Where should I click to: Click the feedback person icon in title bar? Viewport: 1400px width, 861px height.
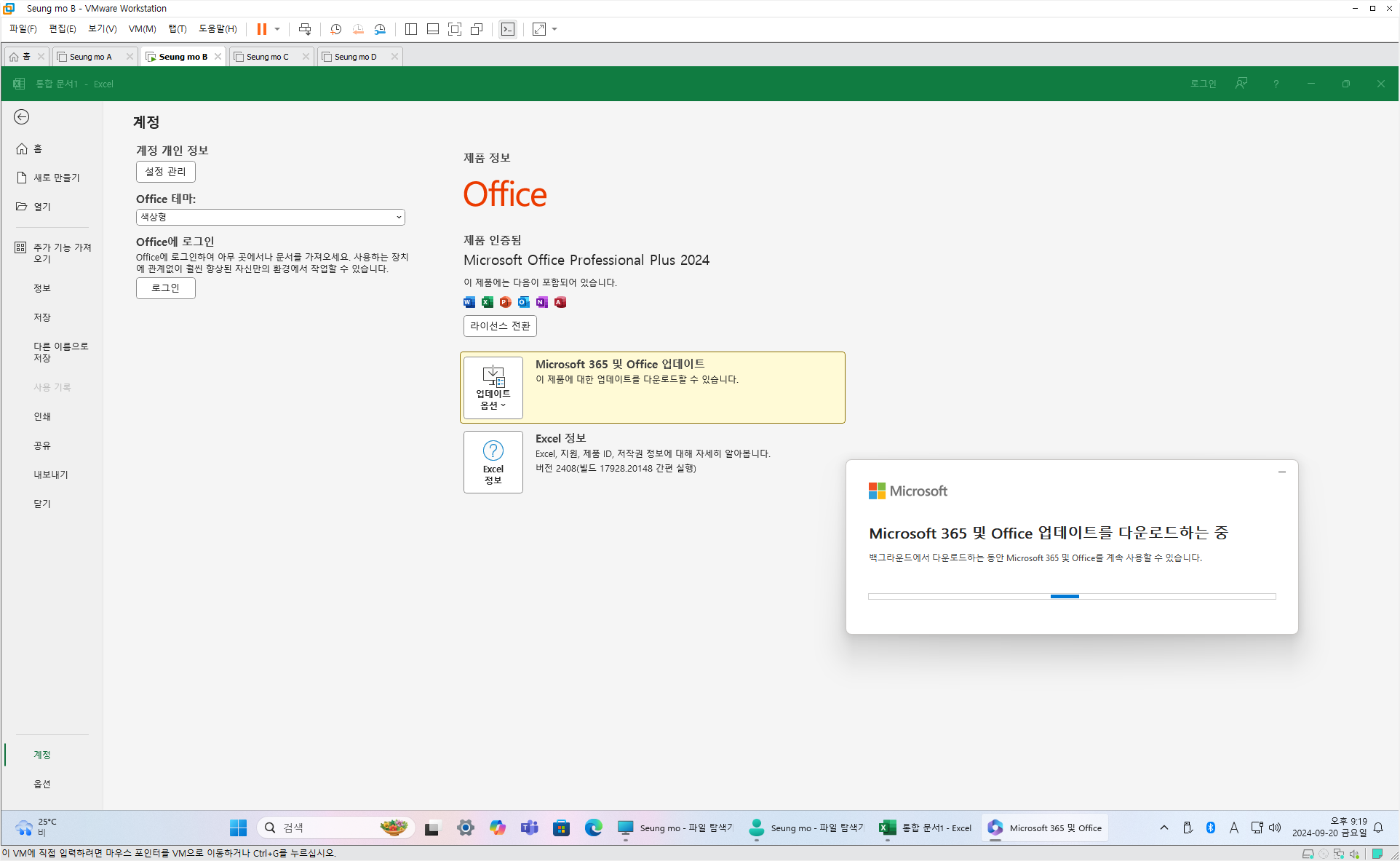pyautogui.click(x=1241, y=84)
